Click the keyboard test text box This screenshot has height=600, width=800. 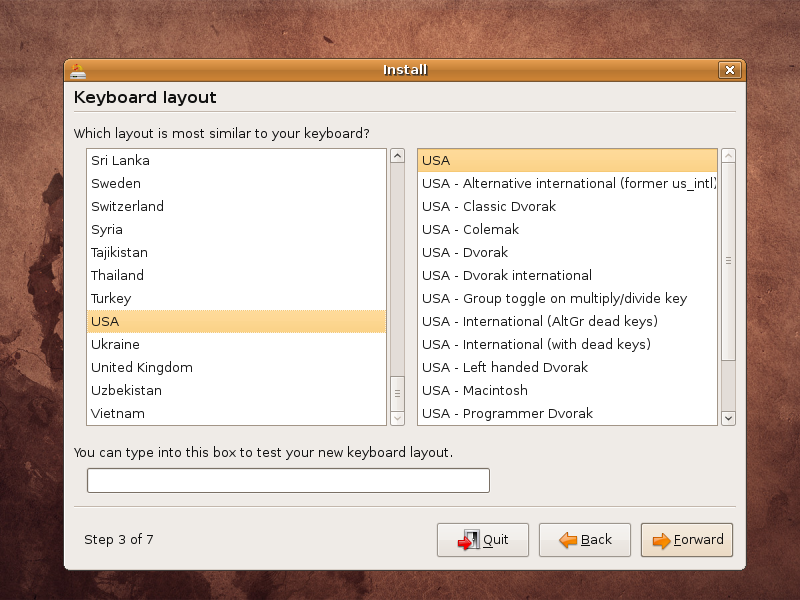click(x=288, y=480)
